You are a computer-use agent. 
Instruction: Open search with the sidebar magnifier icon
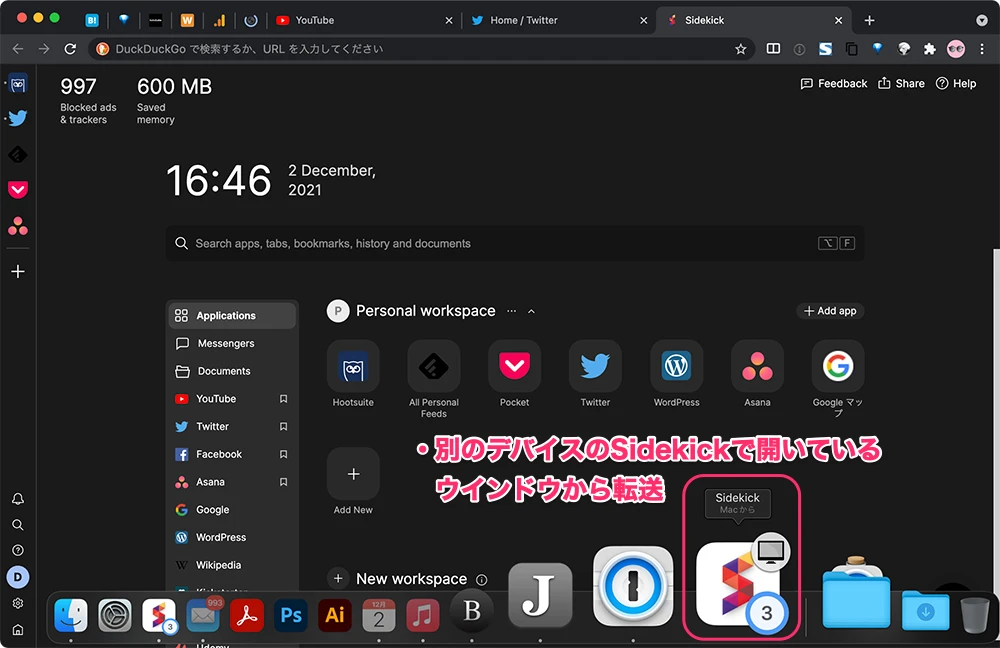[18, 525]
